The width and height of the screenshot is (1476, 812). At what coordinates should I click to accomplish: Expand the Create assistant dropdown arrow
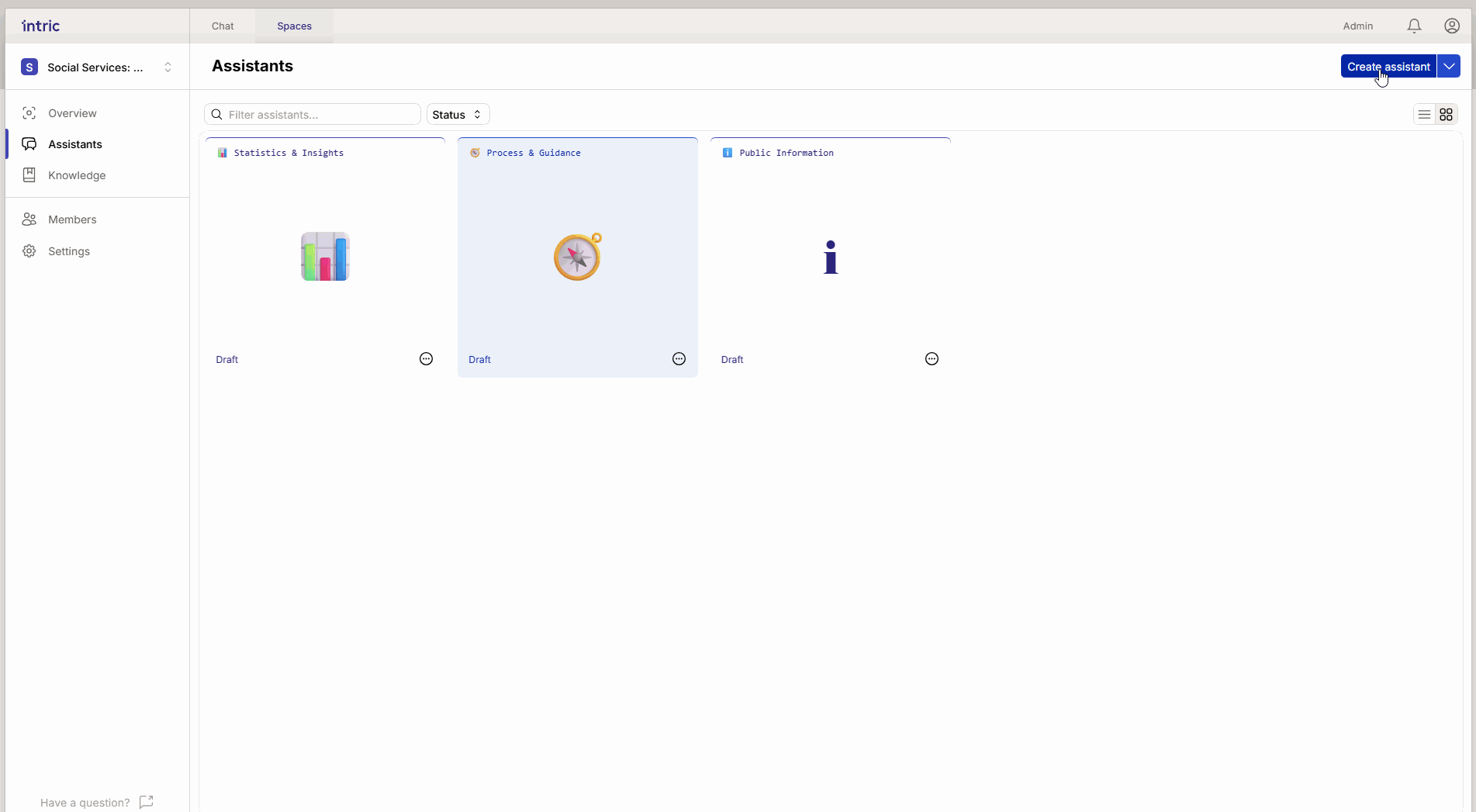pyautogui.click(x=1449, y=67)
